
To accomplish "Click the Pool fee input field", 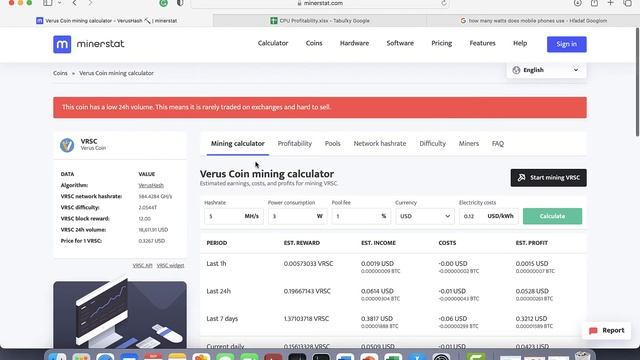I will (x=361, y=216).
